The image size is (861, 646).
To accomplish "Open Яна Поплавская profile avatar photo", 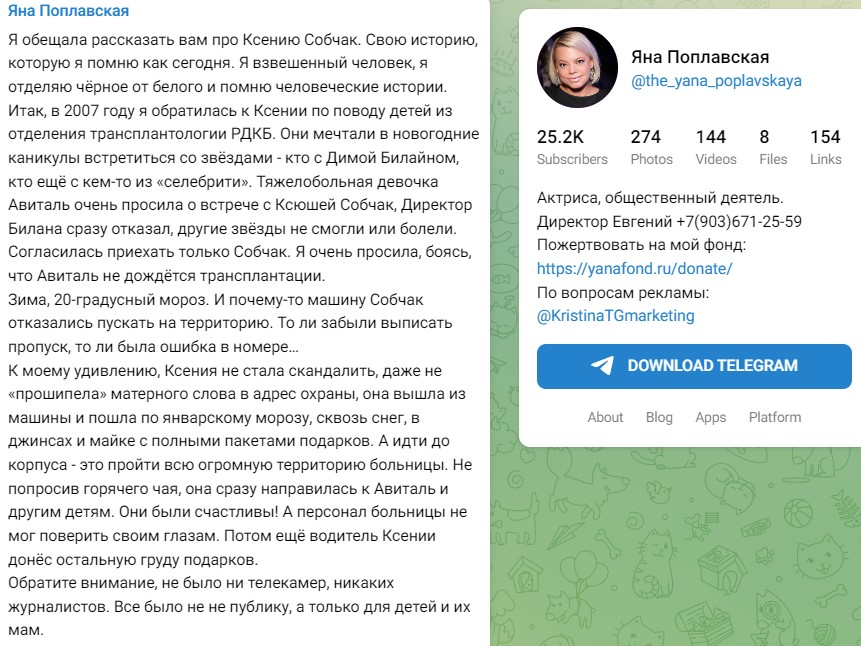I will coord(577,67).
